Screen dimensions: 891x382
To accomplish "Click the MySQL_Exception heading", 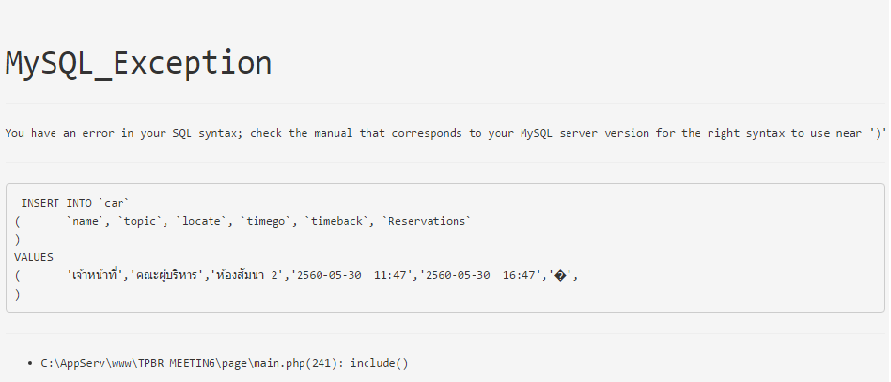I will 138,63.
